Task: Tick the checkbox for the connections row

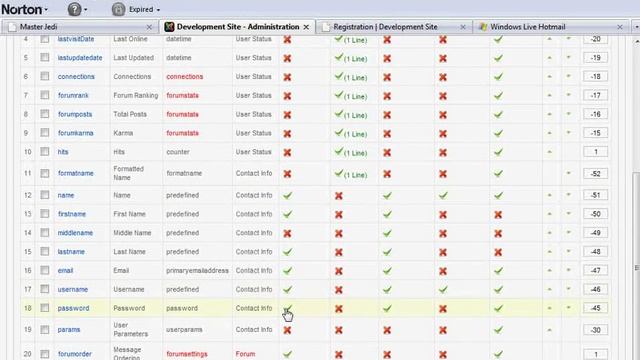Action: (x=44, y=76)
